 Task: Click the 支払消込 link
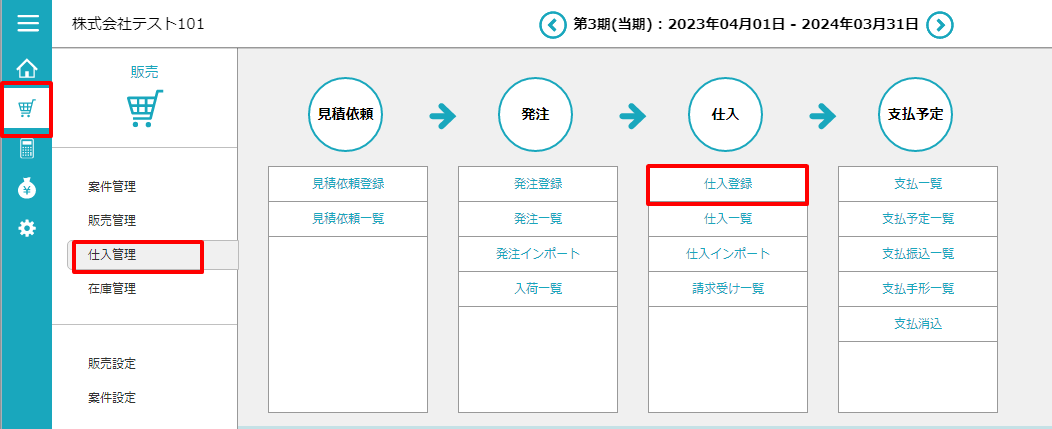tap(918, 324)
